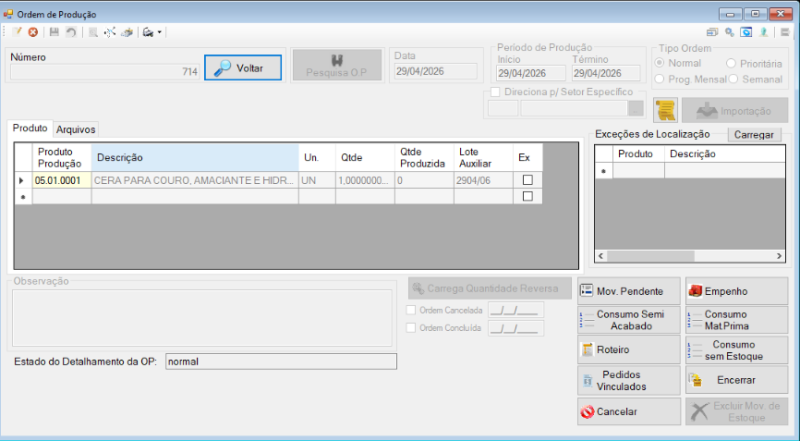Select the Normal order type radio
This screenshot has height=441, width=800.
click(660, 63)
